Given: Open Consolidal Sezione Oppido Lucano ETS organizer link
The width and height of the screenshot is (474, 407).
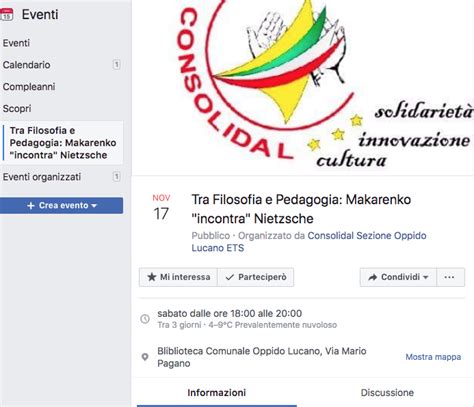Looking at the screenshot, I should click(x=309, y=242).
